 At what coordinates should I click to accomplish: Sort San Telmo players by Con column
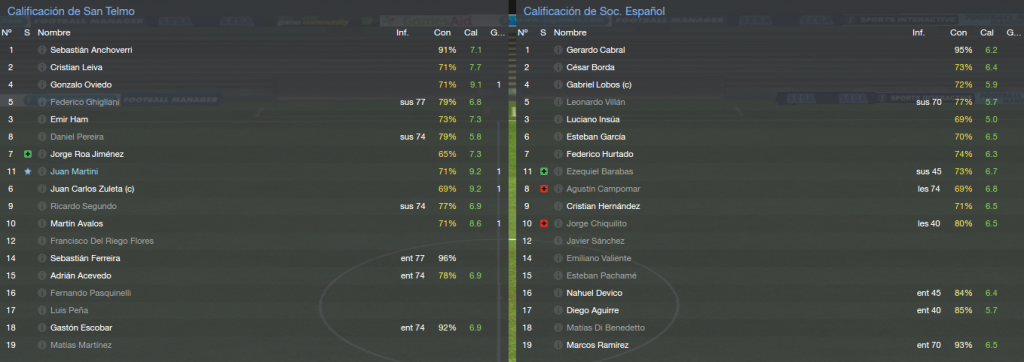pos(442,33)
